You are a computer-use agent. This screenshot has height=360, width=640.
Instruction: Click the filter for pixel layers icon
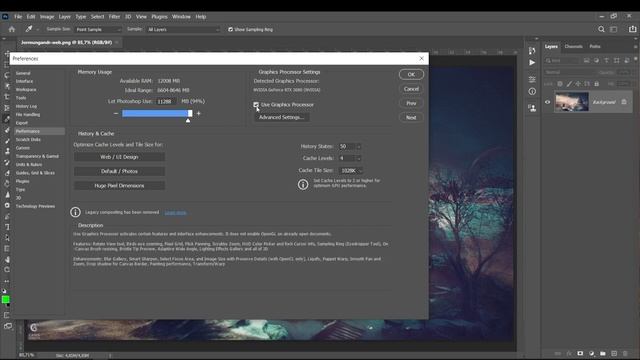pyautogui.click(x=587, y=60)
